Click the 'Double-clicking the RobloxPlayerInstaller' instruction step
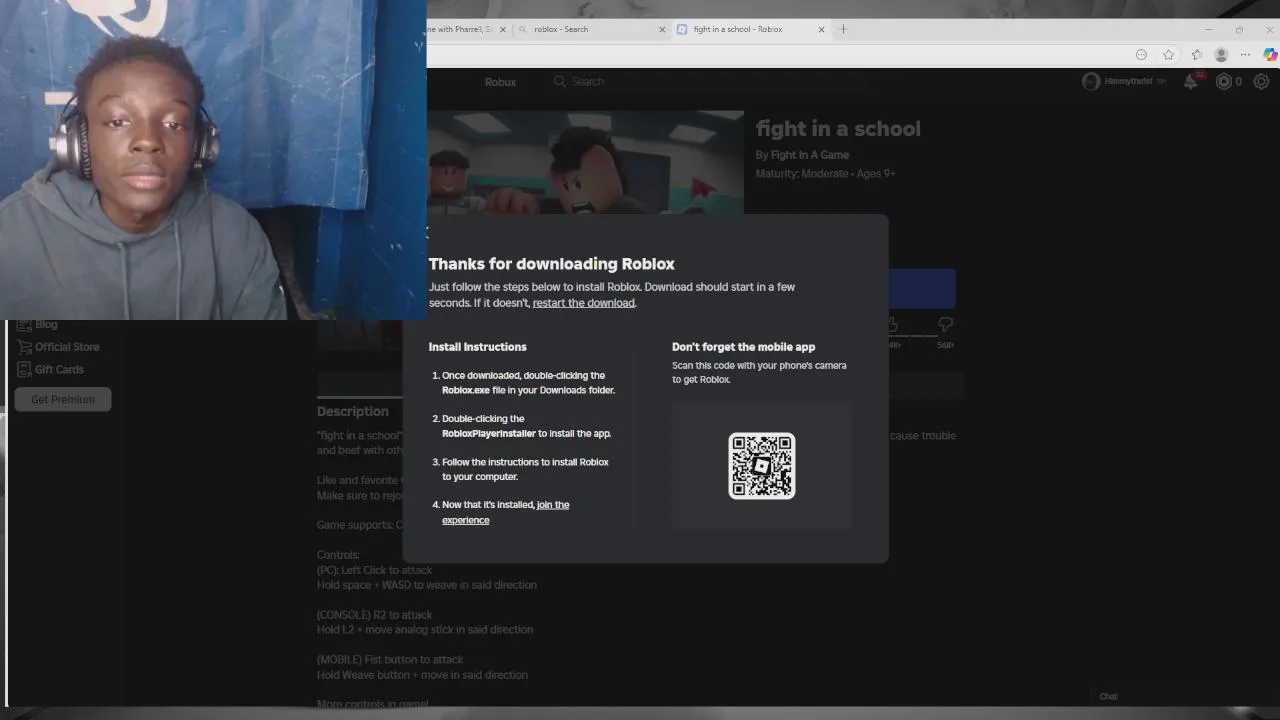 point(526,426)
